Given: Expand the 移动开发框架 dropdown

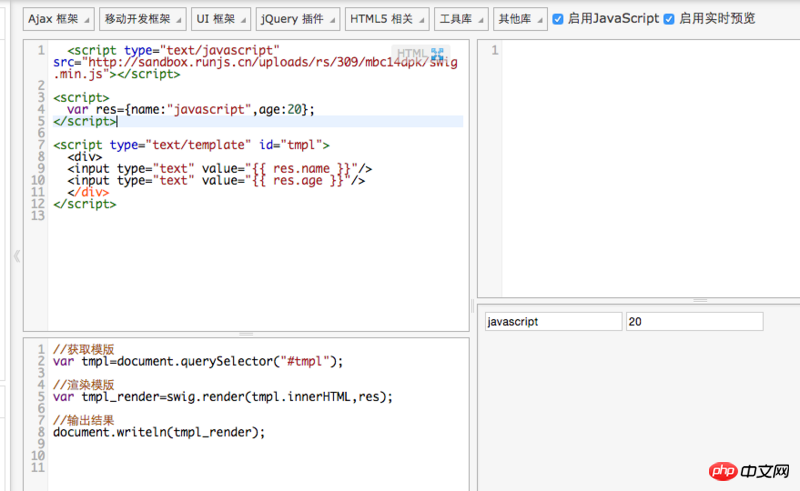Looking at the screenshot, I should (x=140, y=19).
